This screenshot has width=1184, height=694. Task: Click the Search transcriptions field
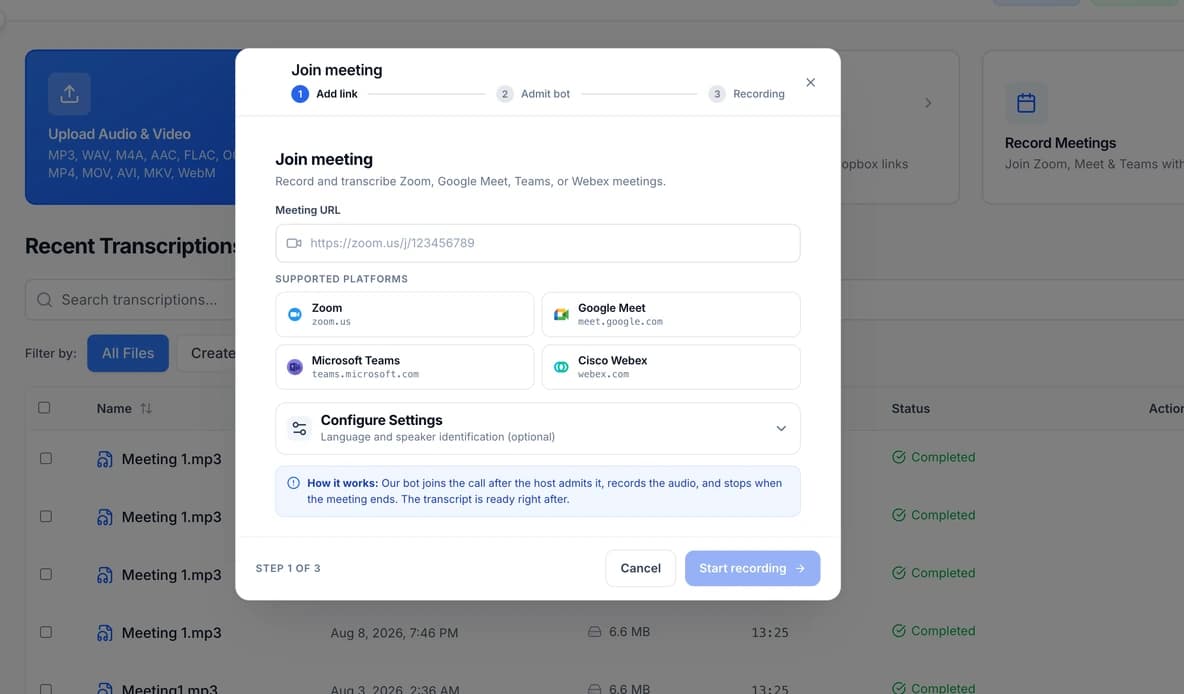tap(131, 300)
